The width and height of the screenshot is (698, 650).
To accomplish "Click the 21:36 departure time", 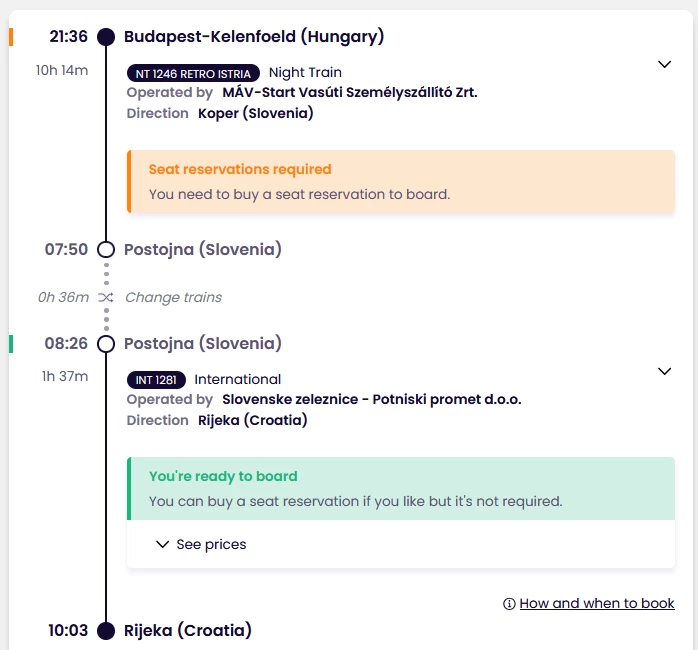I will tap(69, 37).
